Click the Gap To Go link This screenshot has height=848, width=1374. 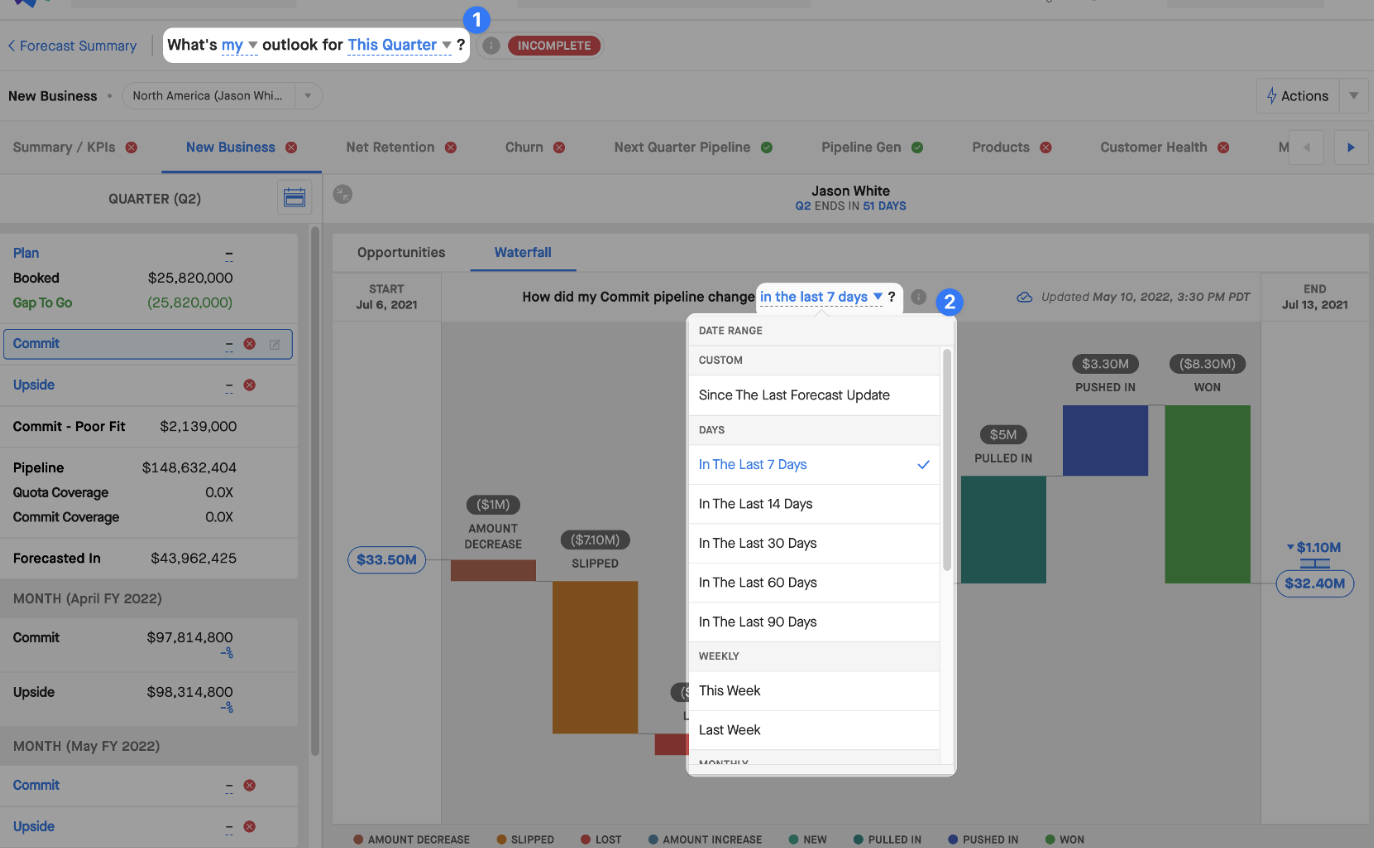tap(43, 303)
